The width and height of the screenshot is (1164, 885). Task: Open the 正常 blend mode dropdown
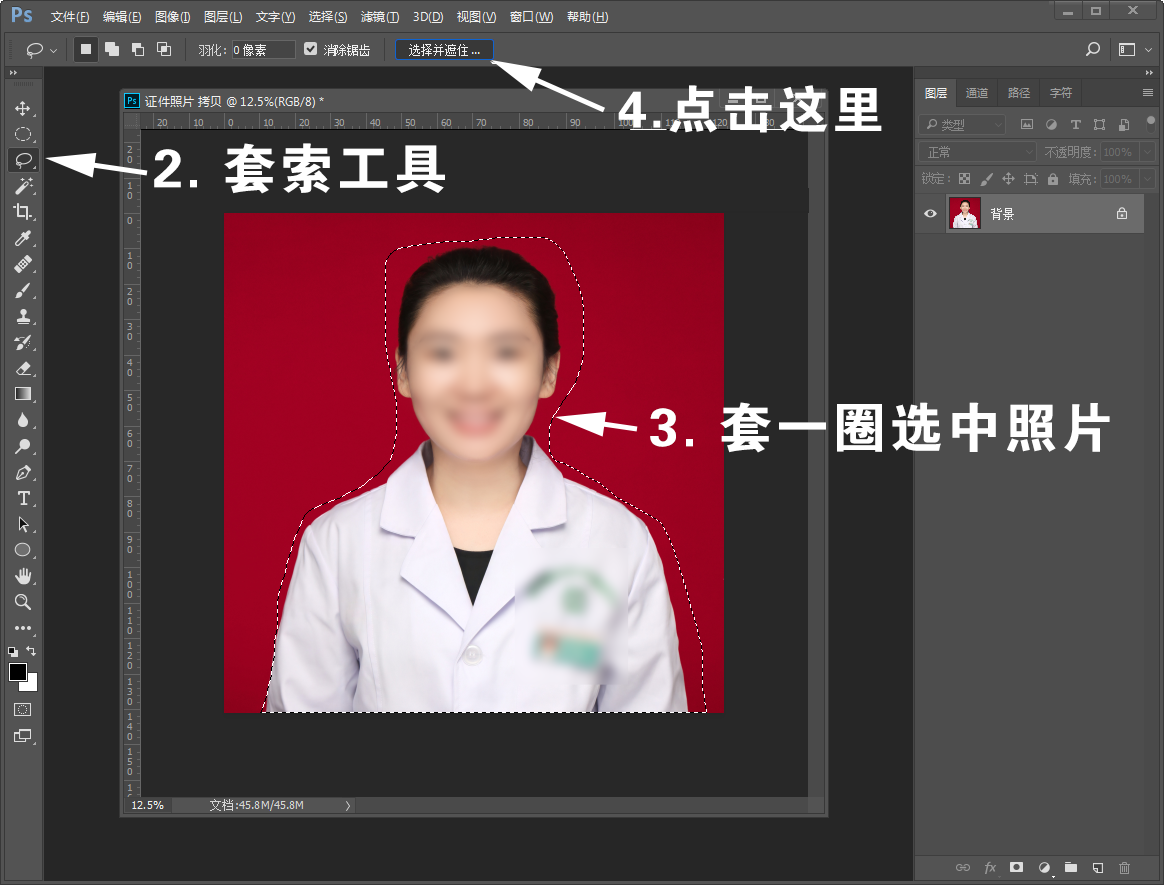[978, 152]
